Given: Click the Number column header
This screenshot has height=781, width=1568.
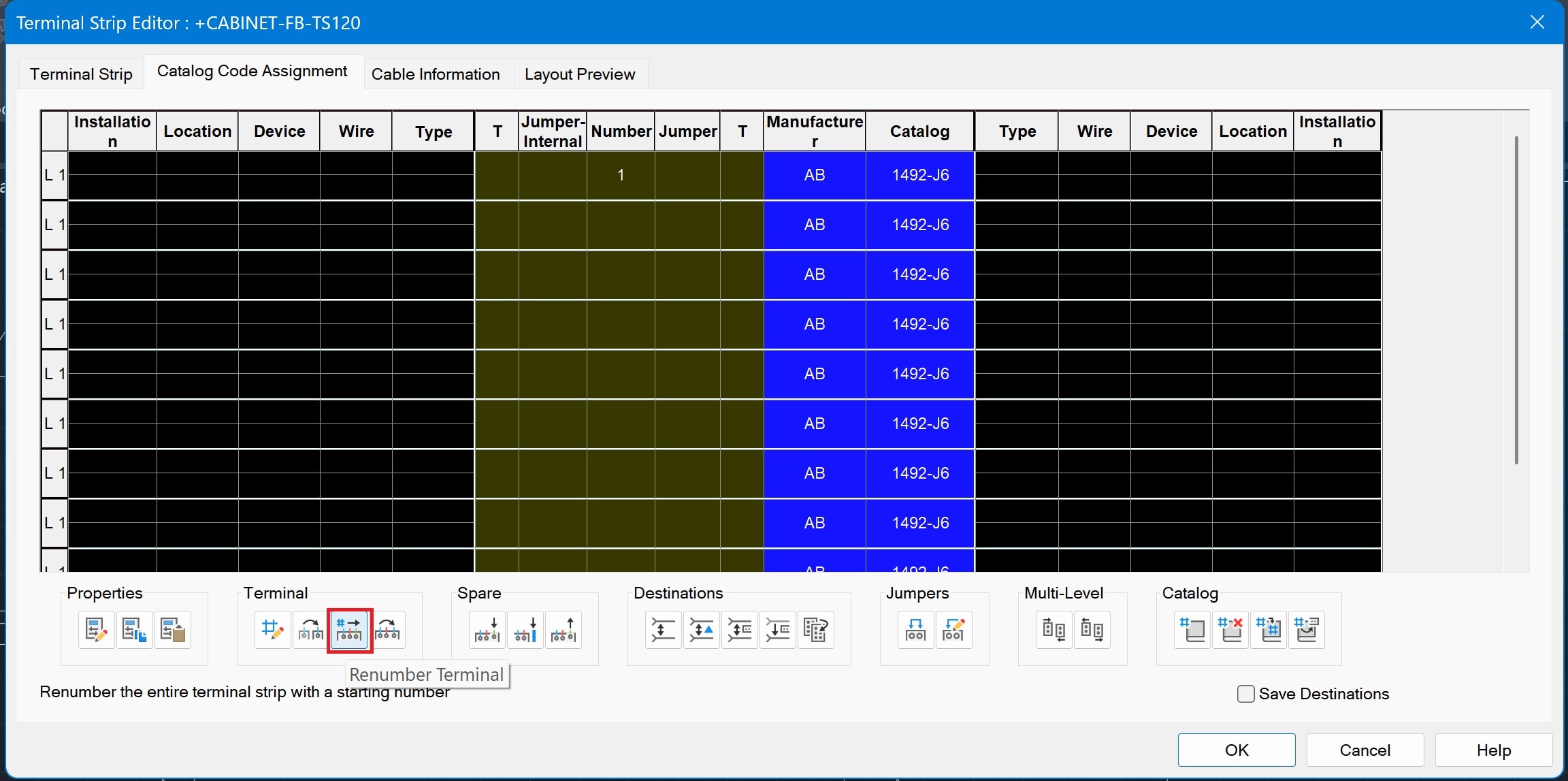Looking at the screenshot, I should click(x=621, y=131).
